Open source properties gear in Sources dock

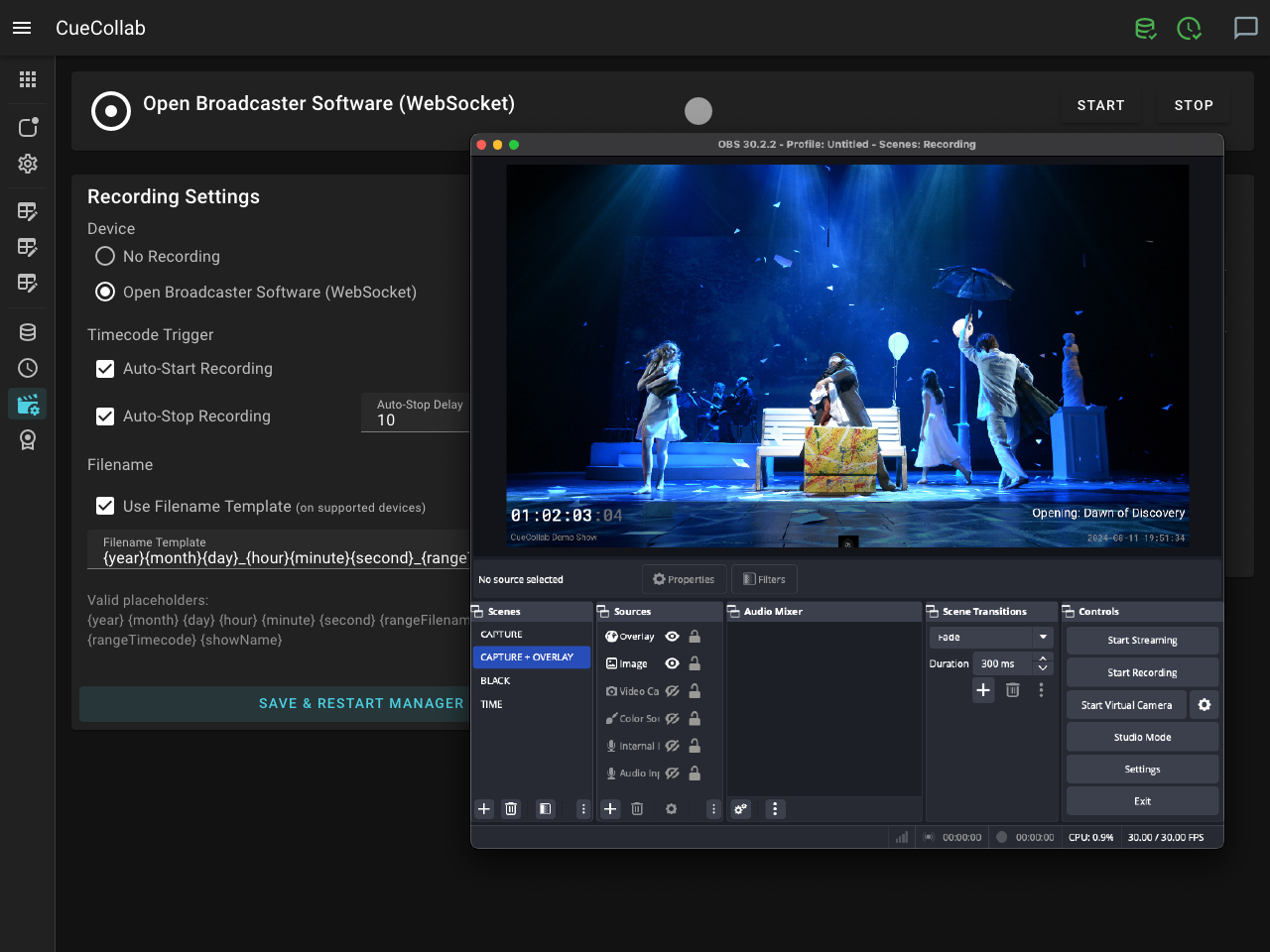click(x=671, y=809)
